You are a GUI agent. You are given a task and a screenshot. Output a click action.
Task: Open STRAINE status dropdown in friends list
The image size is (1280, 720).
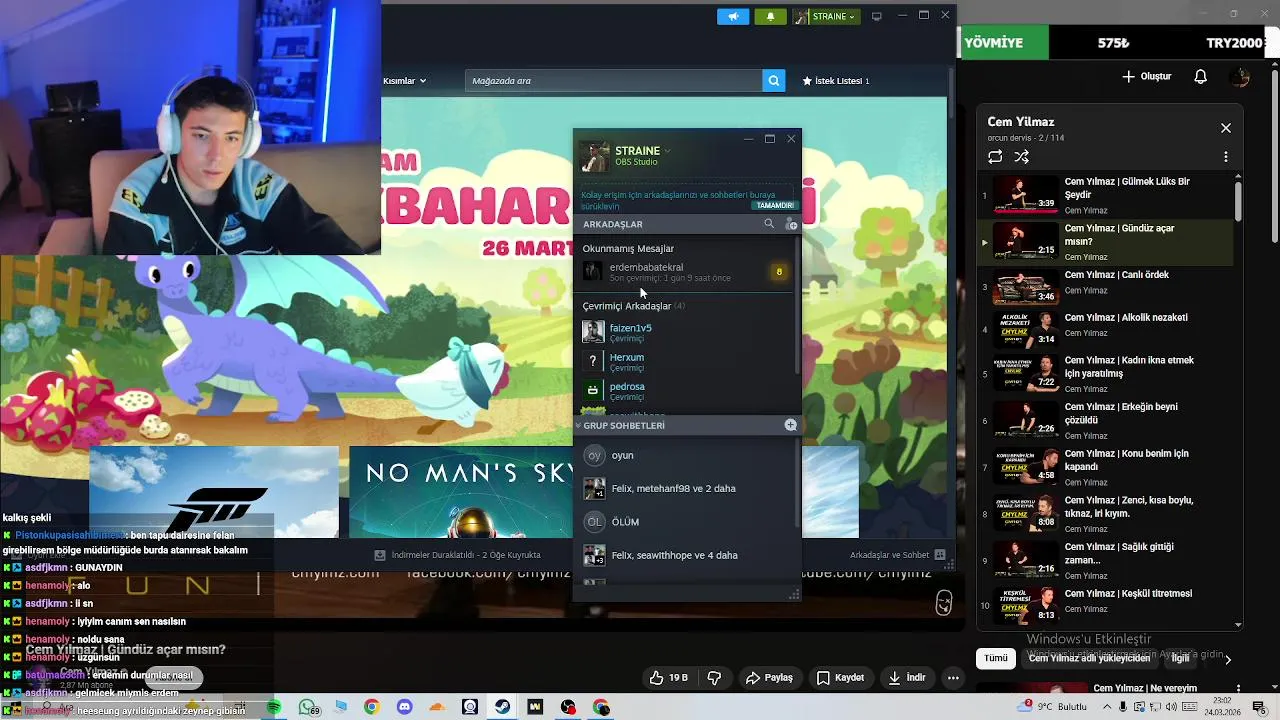click(x=667, y=151)
